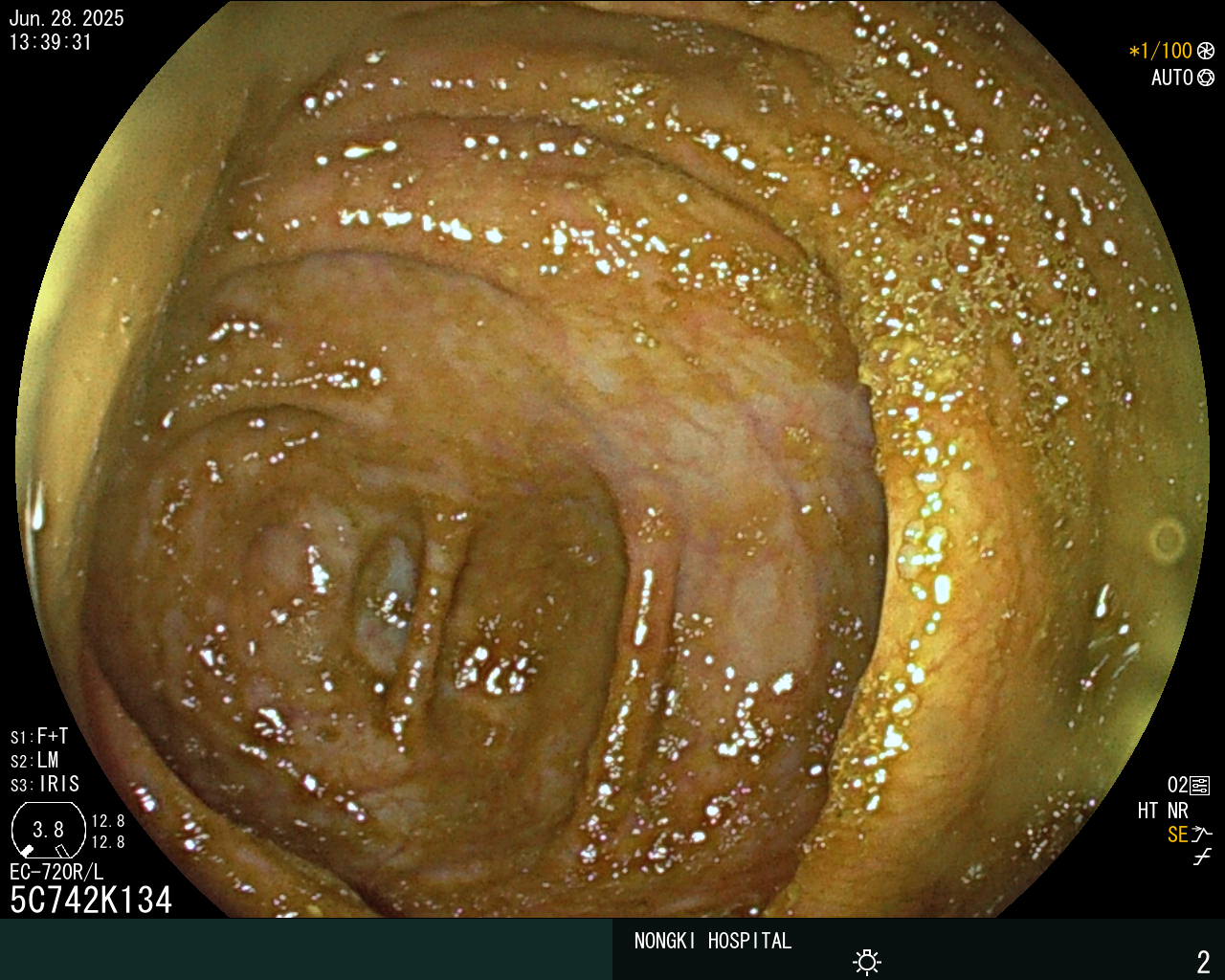This screenshot has width=1225, height=980.
Task: Click the 02 preset number
Action: coord(1178,786)
